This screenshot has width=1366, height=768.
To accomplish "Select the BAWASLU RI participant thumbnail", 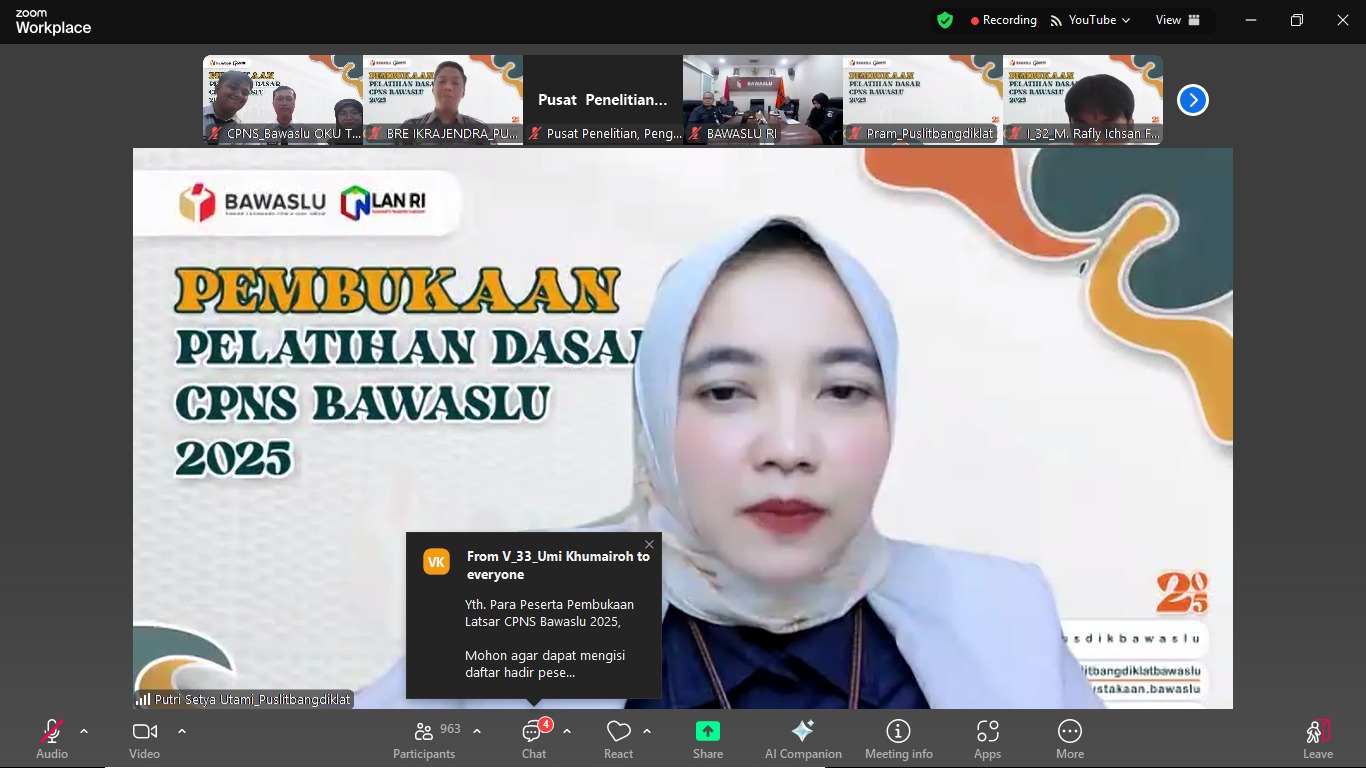I will coord(762,100).
